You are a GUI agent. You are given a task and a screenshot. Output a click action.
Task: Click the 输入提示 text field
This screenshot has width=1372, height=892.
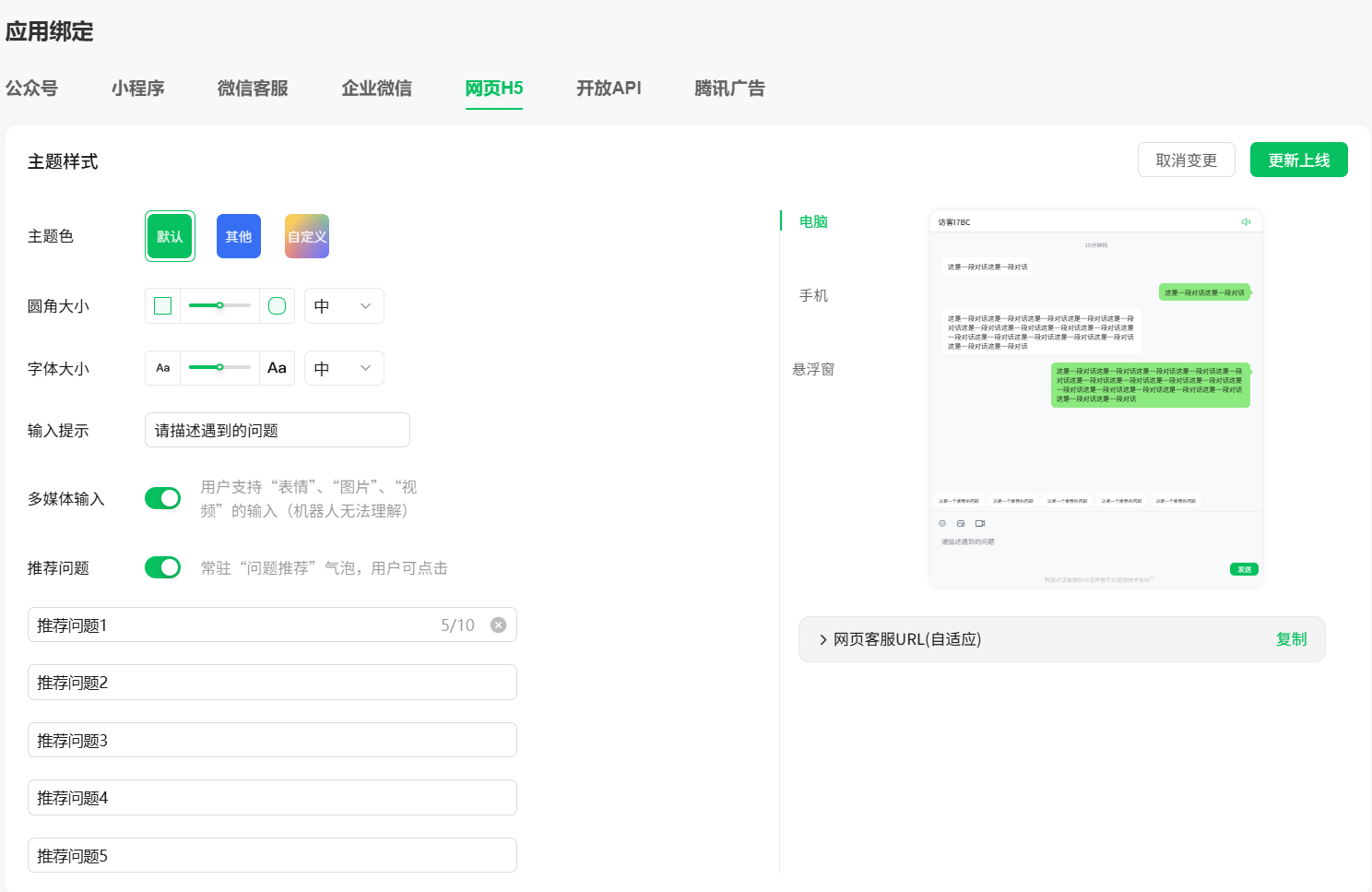click(x=278, y=430)
